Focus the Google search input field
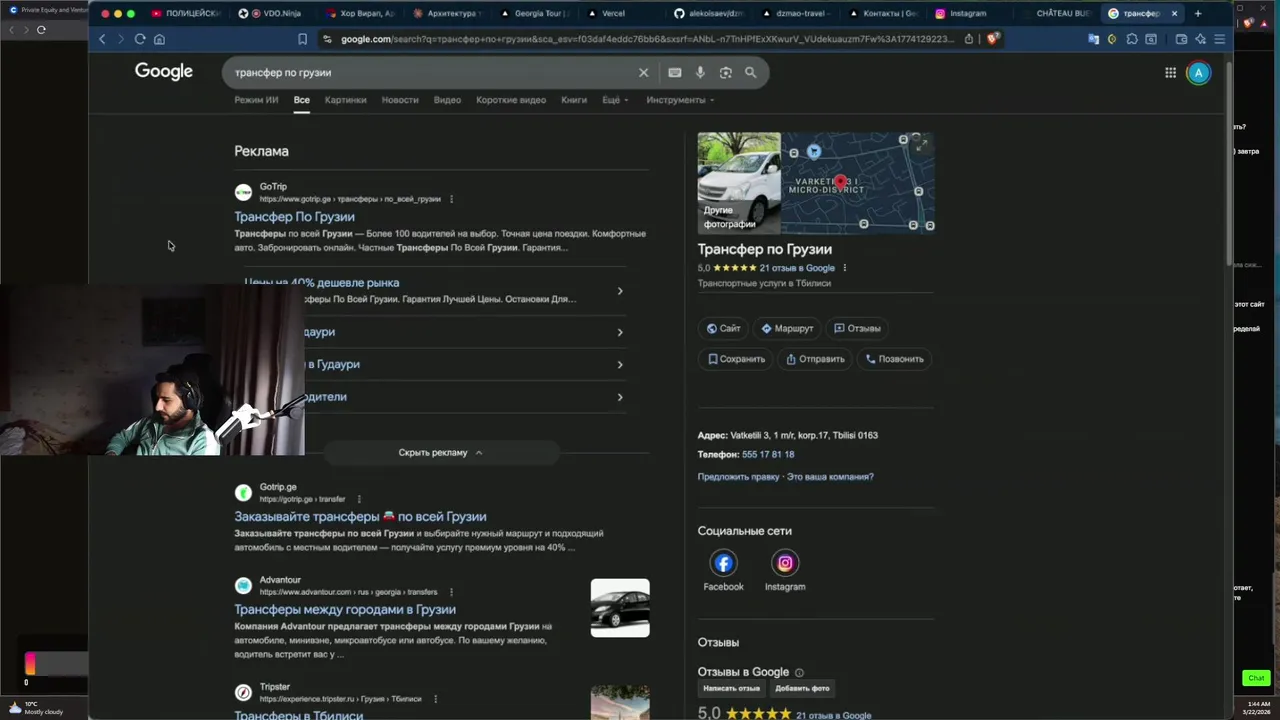The width and height of the screenshot is (1280, 720). [430, 72]
